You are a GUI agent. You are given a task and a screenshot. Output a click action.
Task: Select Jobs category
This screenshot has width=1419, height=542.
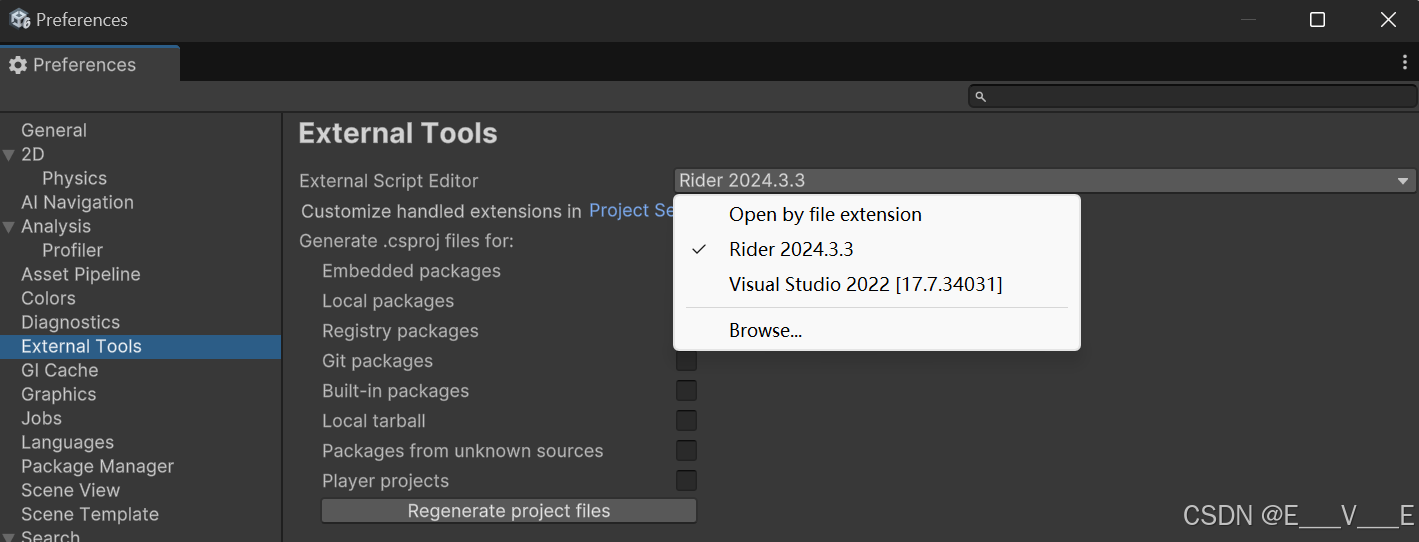pos(41,419)
